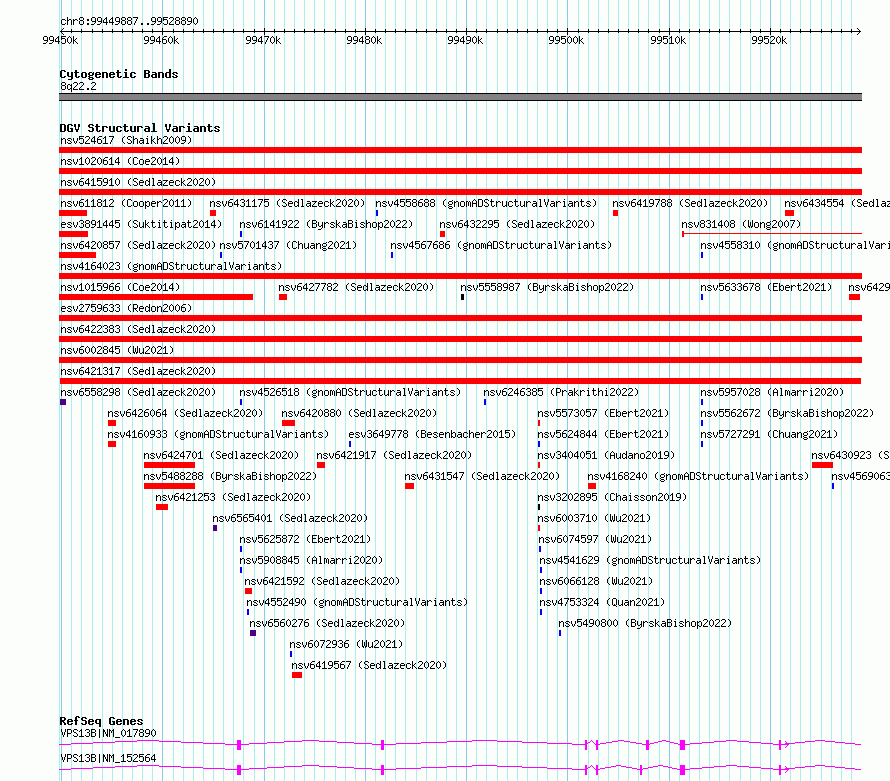Click red bar under nsv6419567
Screen dimensions: 890x781
coord(297,675)
